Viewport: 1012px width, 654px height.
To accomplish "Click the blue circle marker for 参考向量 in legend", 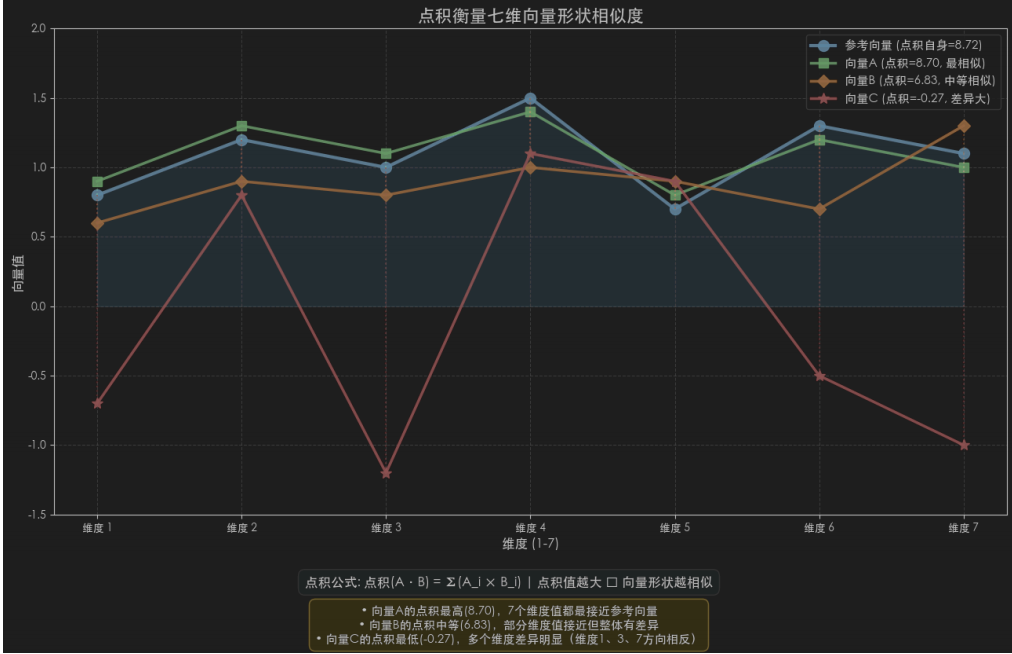I will coord(823,45).
